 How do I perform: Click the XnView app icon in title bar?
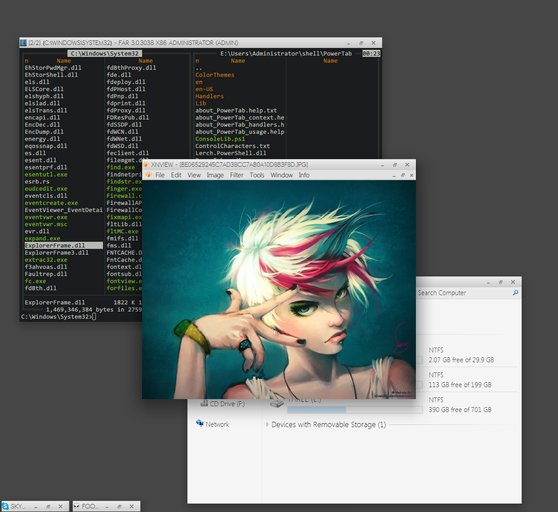click(146, 164)
